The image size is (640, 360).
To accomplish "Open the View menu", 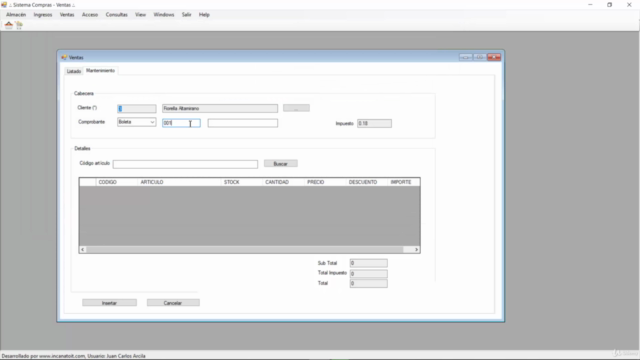I will (140, 15).
